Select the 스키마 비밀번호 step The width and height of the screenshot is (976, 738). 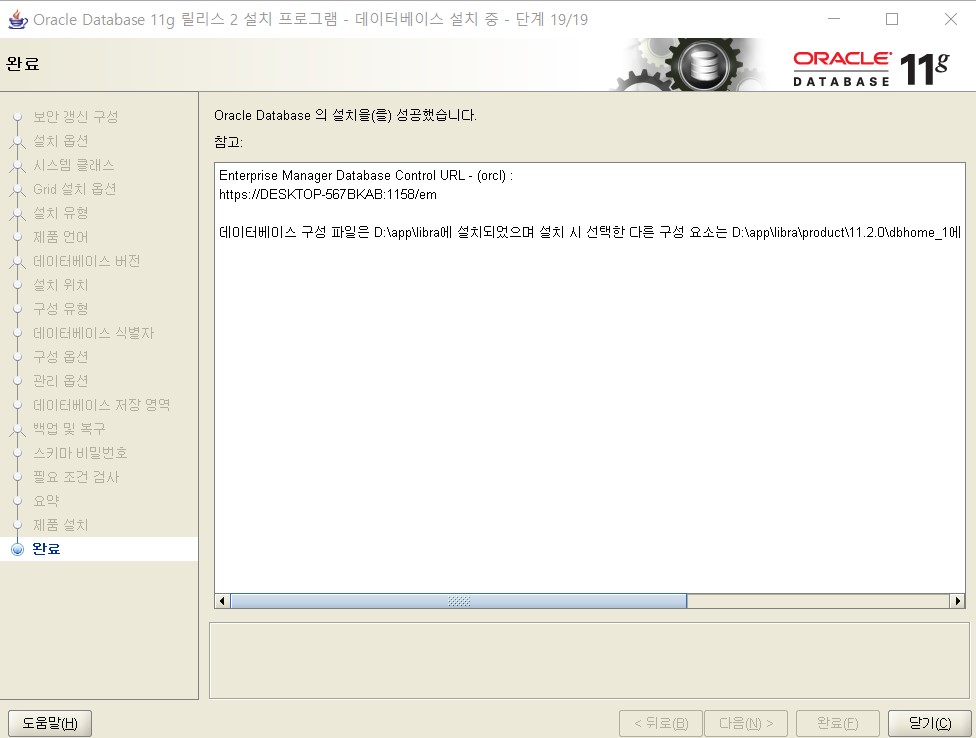[x=80, y=453]
